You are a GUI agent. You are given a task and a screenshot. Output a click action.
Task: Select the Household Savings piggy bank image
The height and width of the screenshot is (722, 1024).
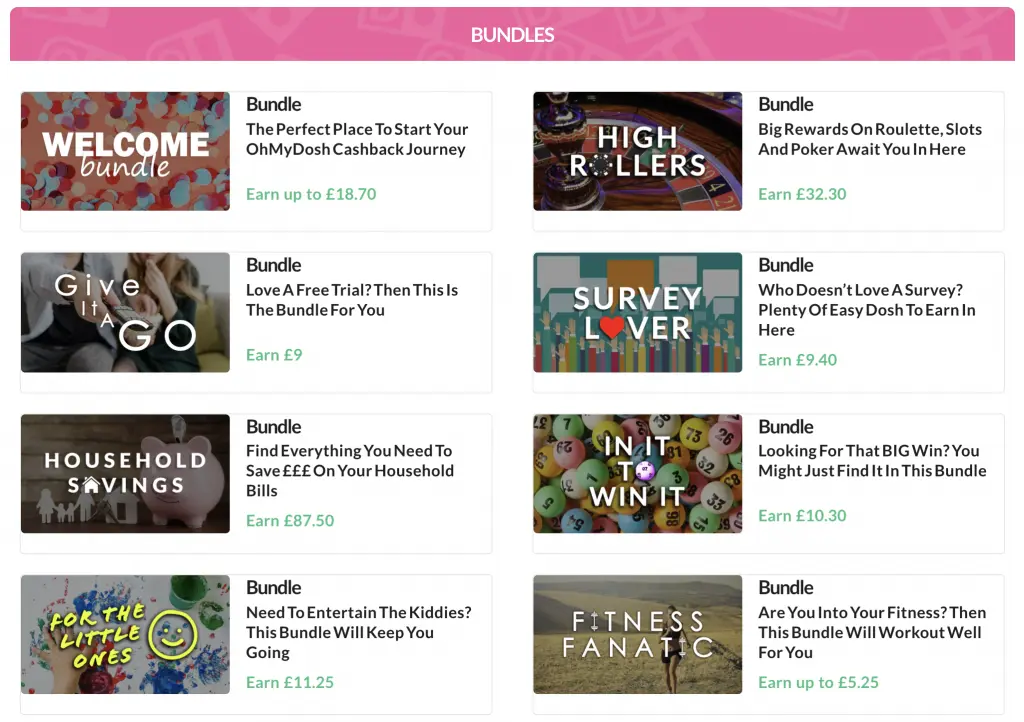coord(125,473)
